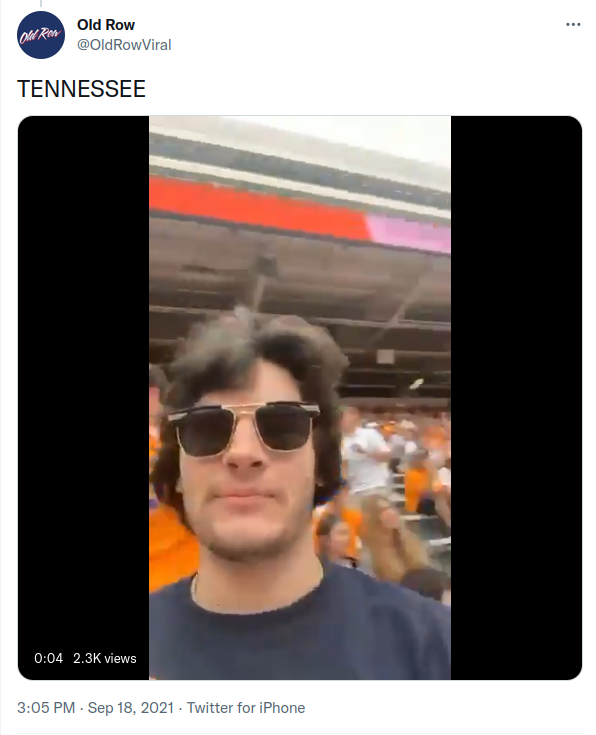Viewport: 596px width, 735px height.
Task: Visit the @OldRowViral handle link
Action: tap(124, 45)
